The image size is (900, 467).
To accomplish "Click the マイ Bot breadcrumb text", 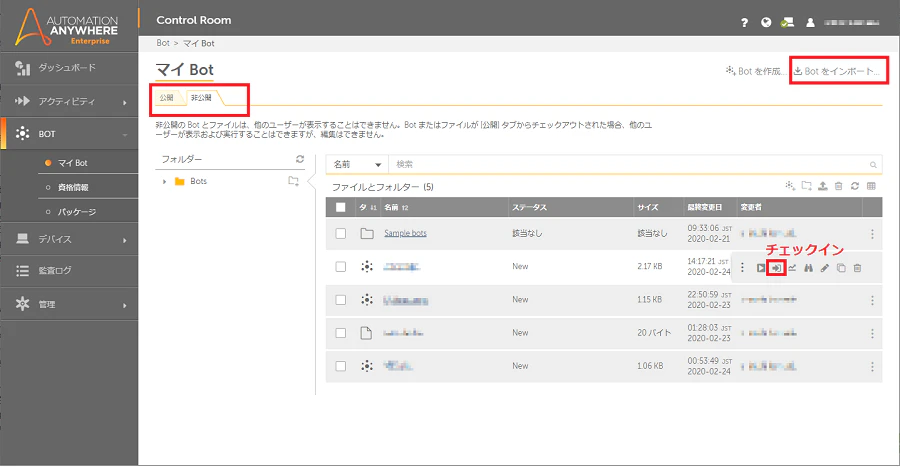I will pos(199,43).
